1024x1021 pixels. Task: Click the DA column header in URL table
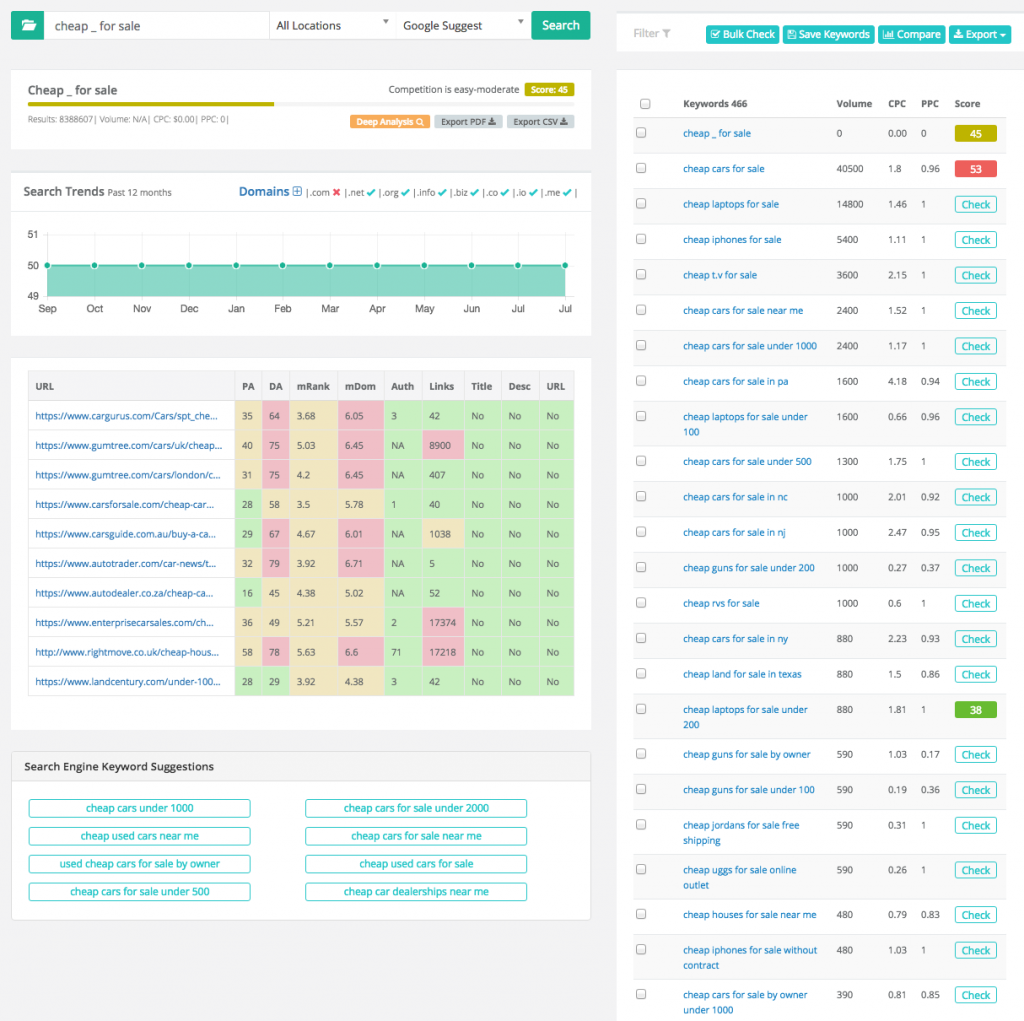pos(276,386)
